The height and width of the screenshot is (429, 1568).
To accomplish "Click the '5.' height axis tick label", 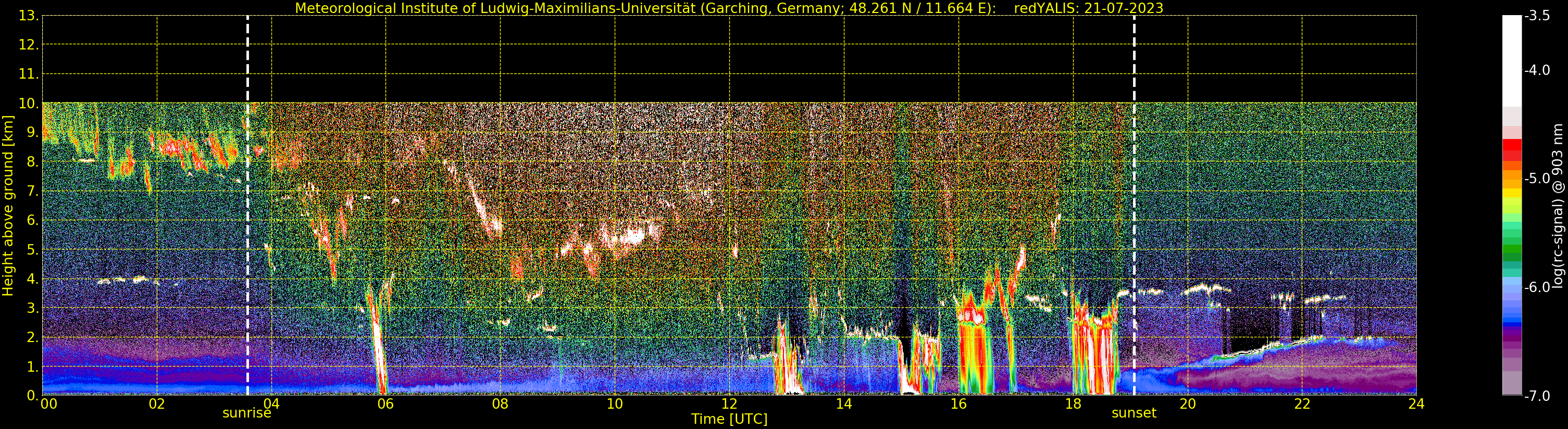I will click(x=33, y=249).
